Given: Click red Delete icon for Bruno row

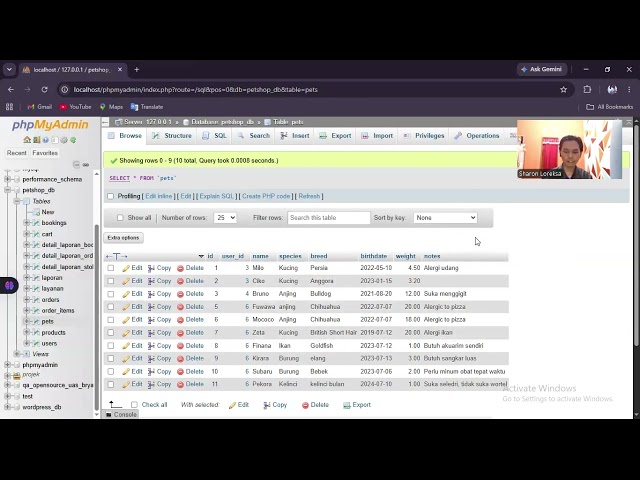Looking at the screenshot, I should (180, 294).
